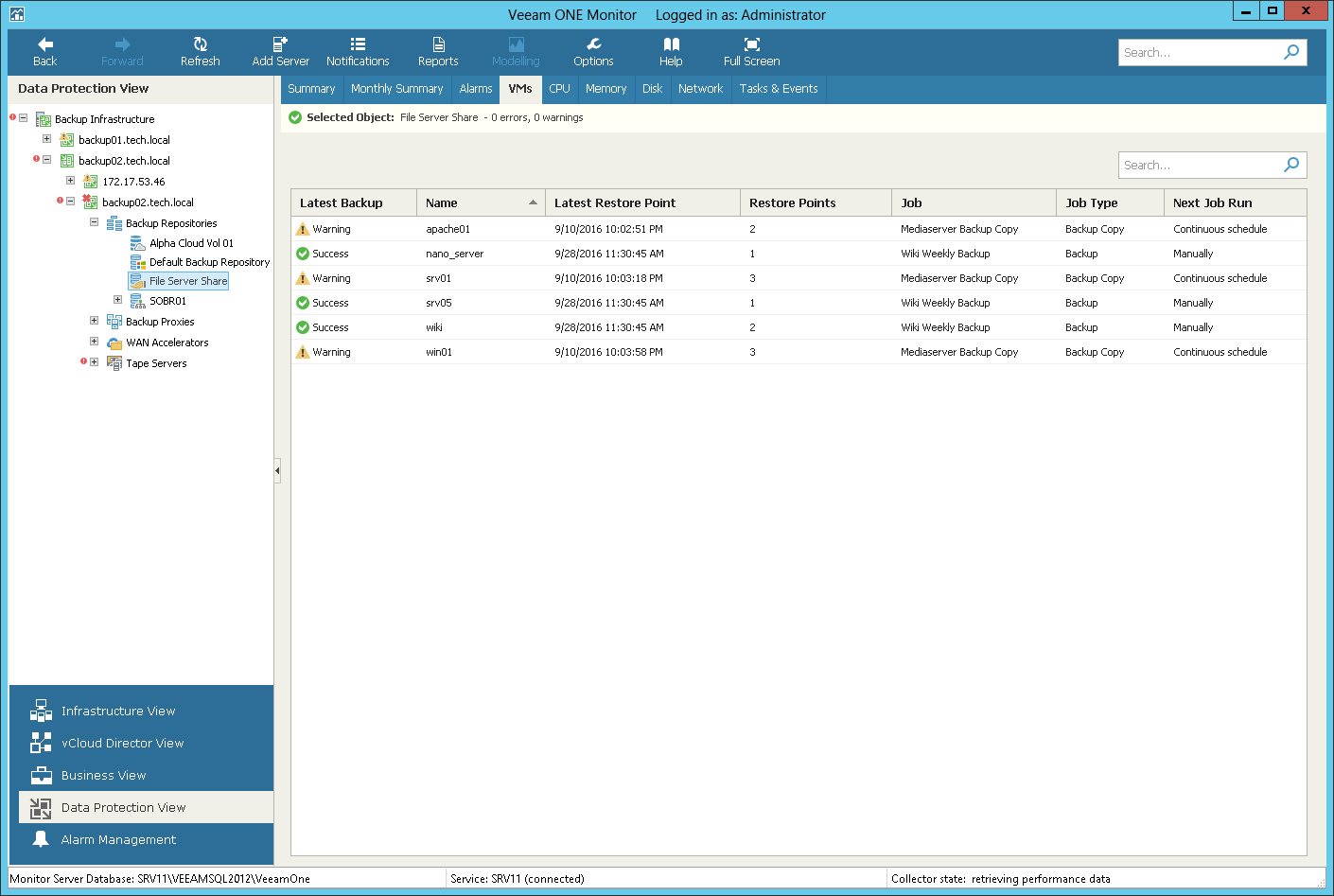Expand Backup Proxies node
Screen dimensions: 1334x896
[x=94, y=321]
